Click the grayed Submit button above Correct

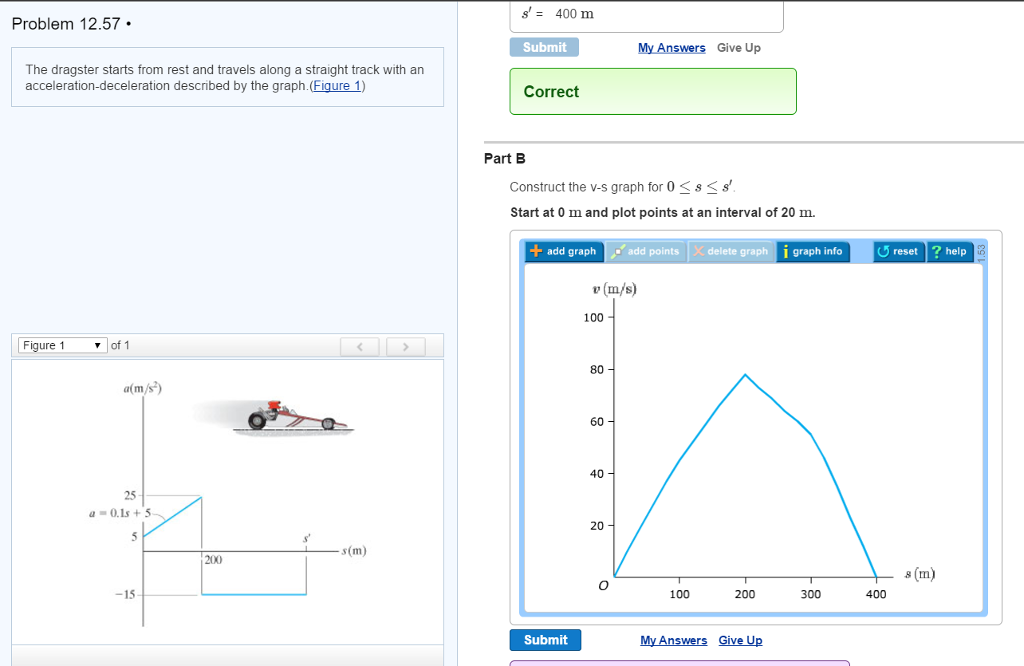(544, 47)
